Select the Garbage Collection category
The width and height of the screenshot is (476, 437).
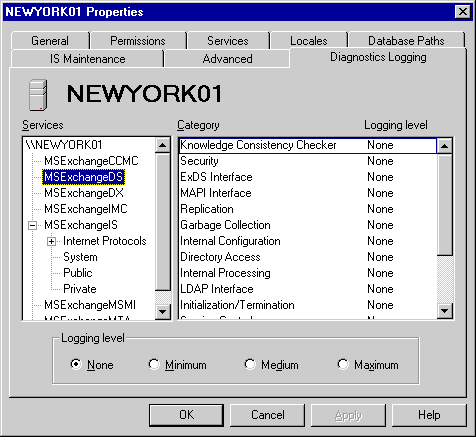pos(308,225)
